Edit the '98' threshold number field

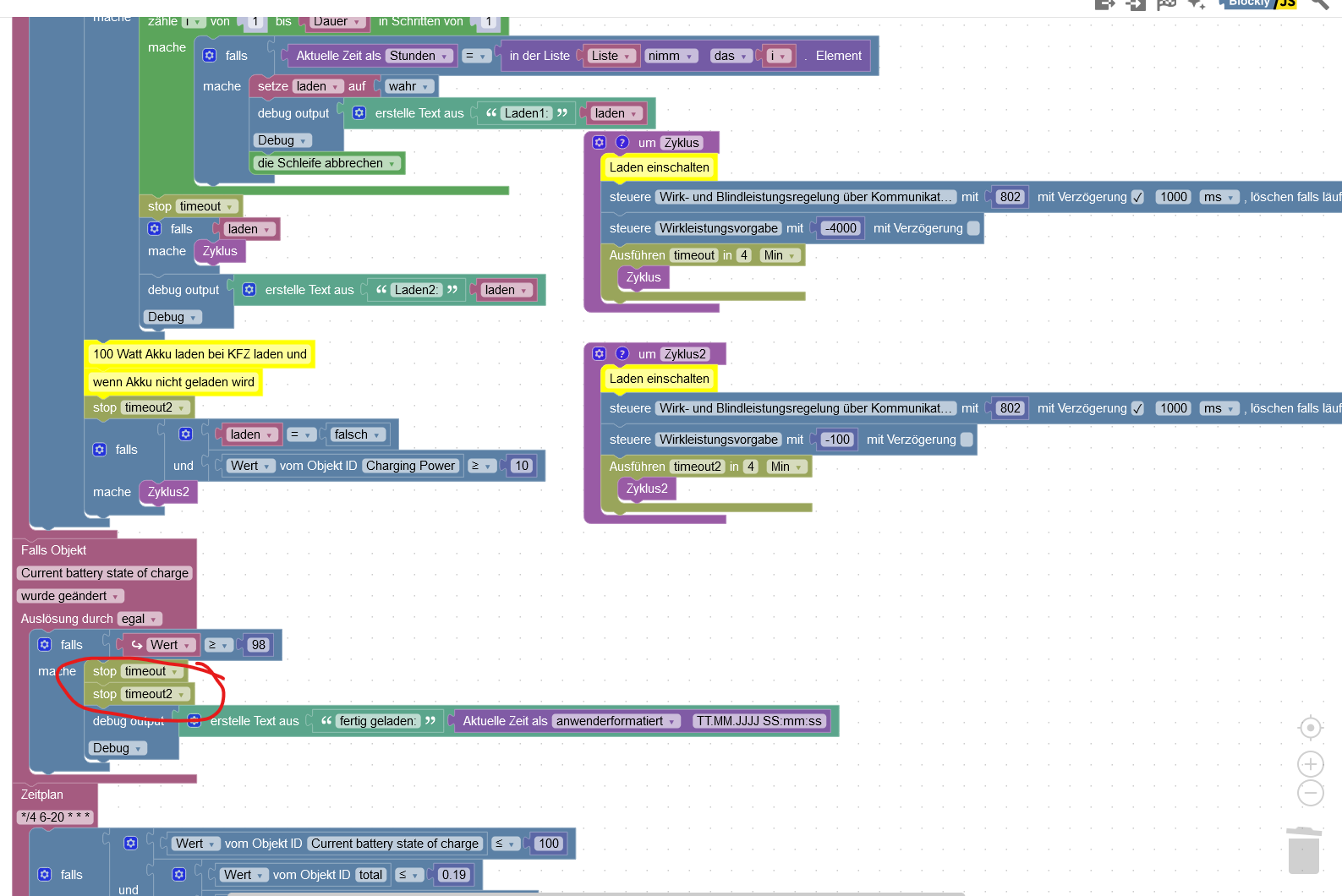click(259, 645)
